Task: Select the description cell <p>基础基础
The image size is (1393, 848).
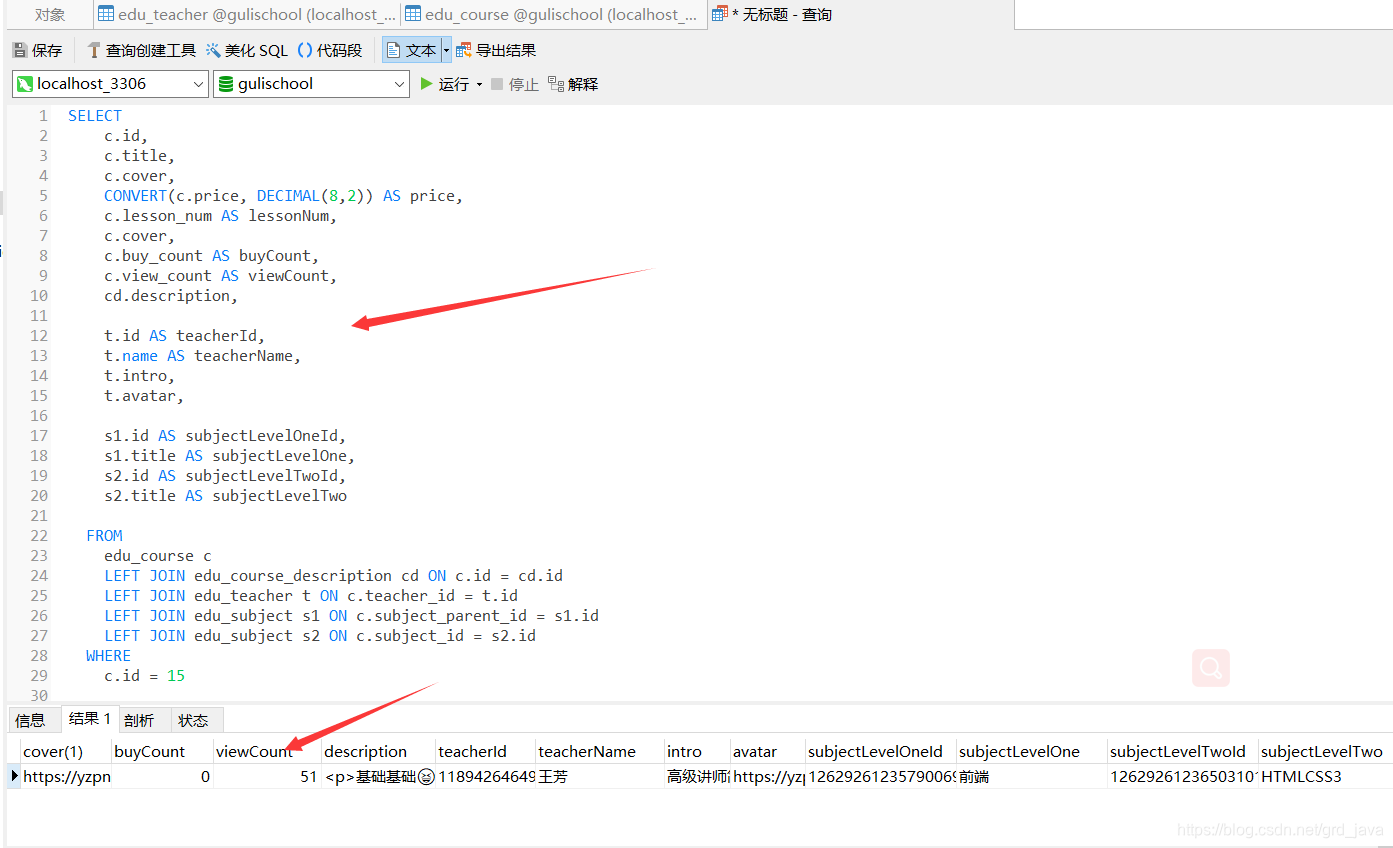Action: coord(378,776)
